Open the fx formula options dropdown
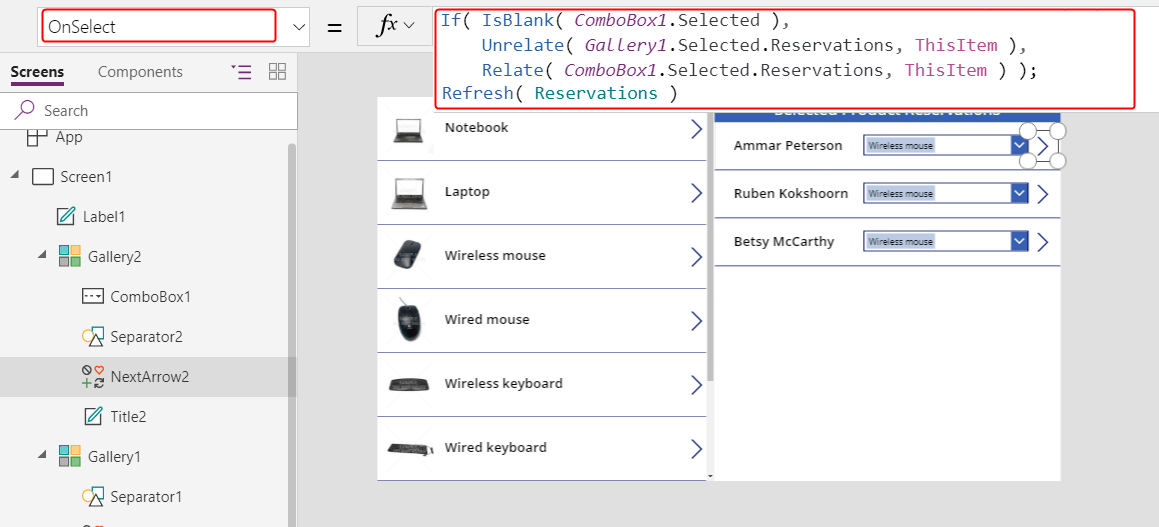1159x527 pixels. click(396, 26)
